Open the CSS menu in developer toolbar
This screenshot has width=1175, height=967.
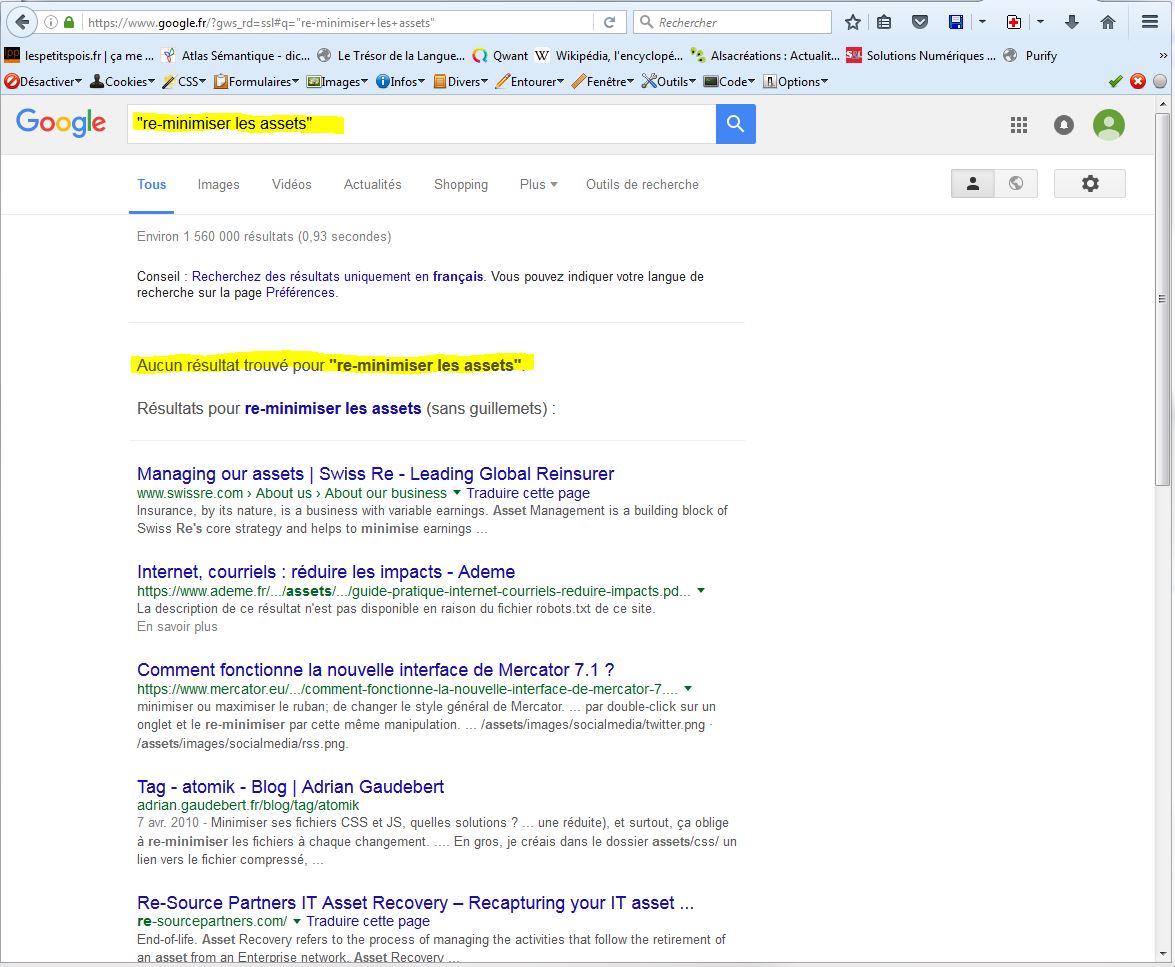coord(185,82)
